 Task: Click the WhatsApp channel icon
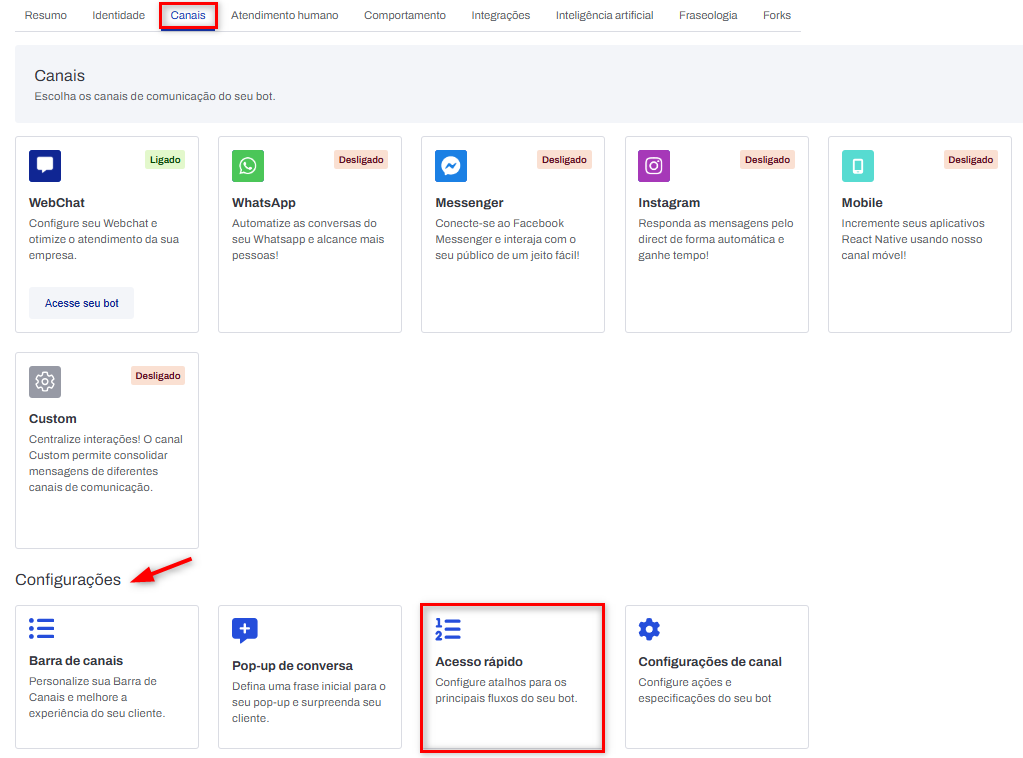point(248,166)
